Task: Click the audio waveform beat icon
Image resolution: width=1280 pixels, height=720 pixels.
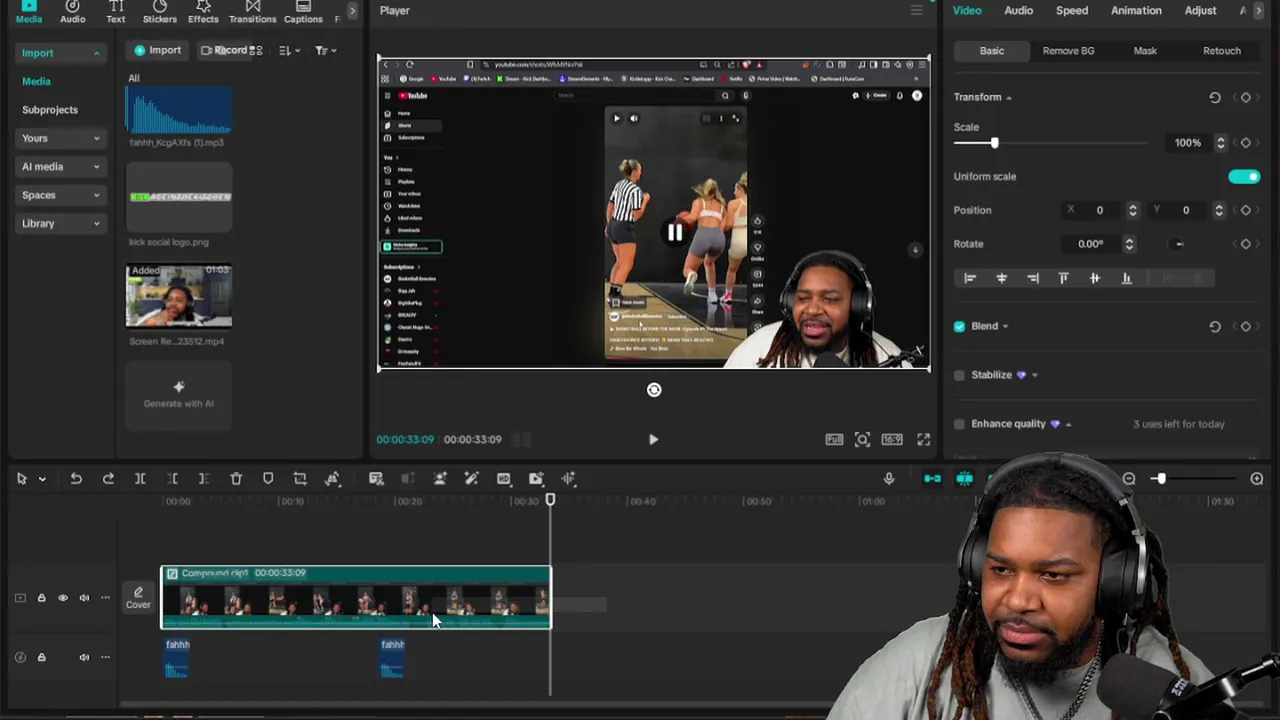Action: click(x=569, y=479)
